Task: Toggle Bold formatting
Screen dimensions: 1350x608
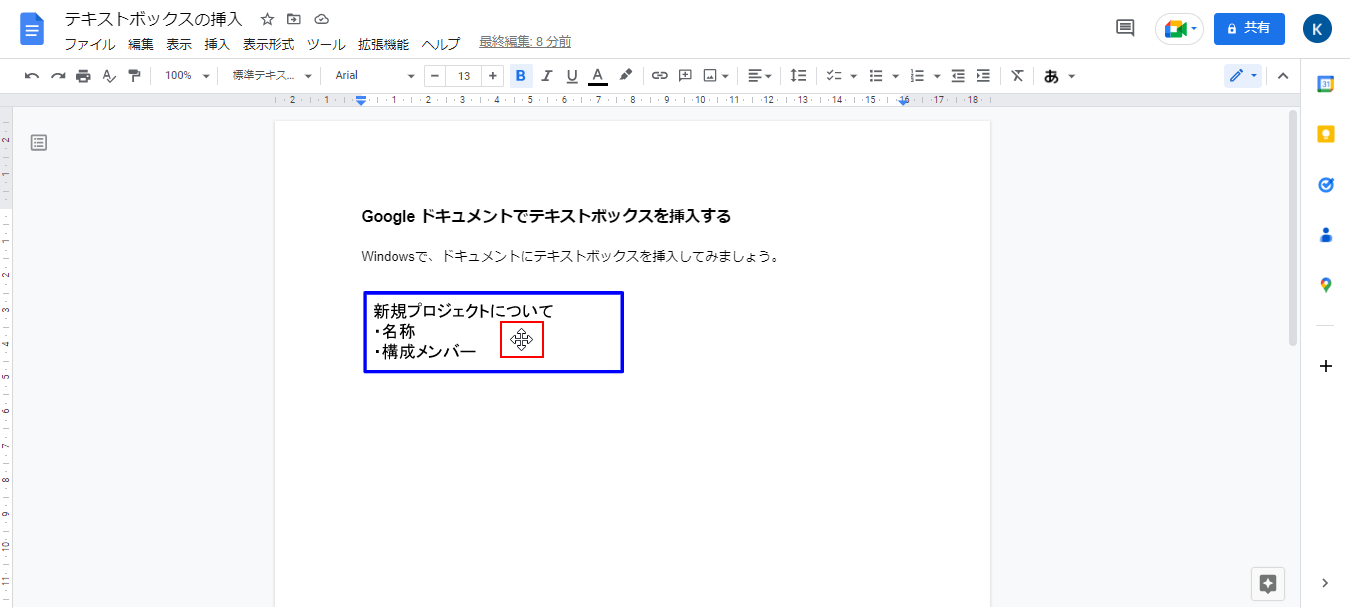Action: 521,76
